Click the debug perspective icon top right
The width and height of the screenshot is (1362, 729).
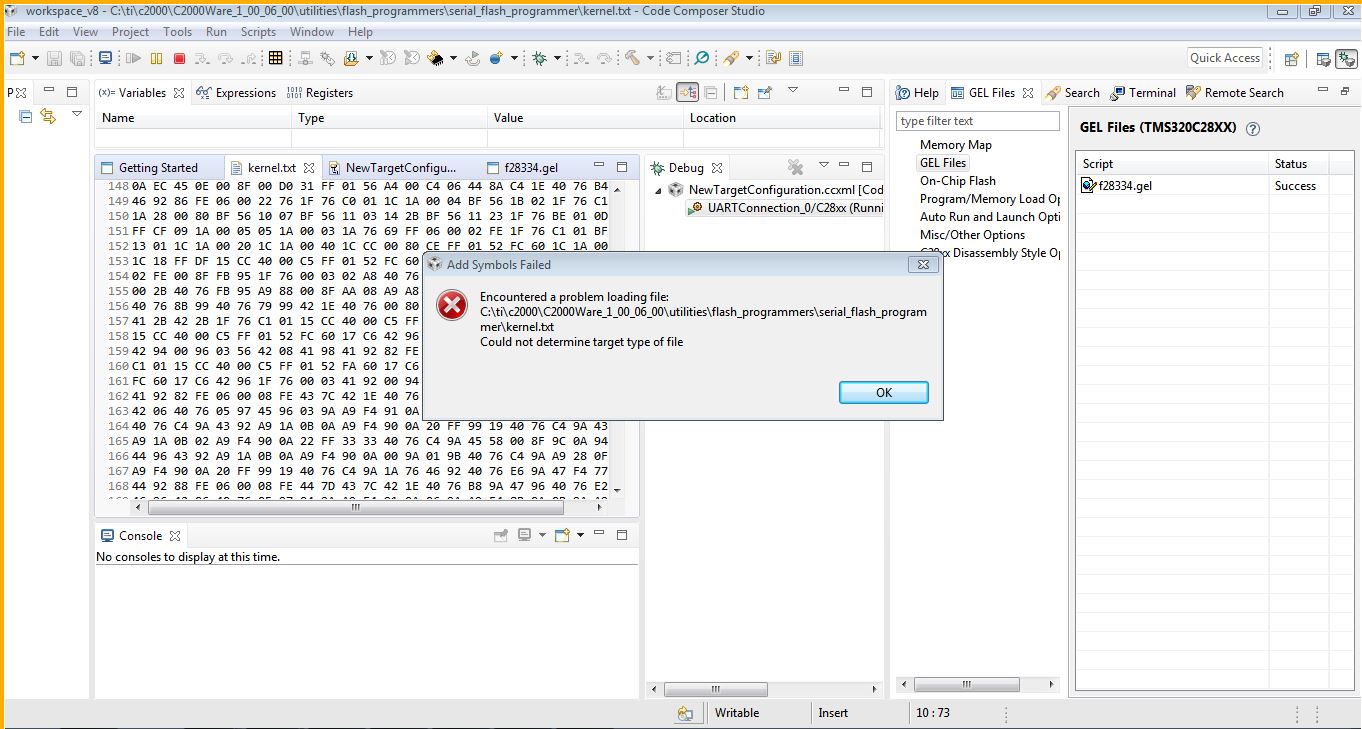tap(1344, 60)
